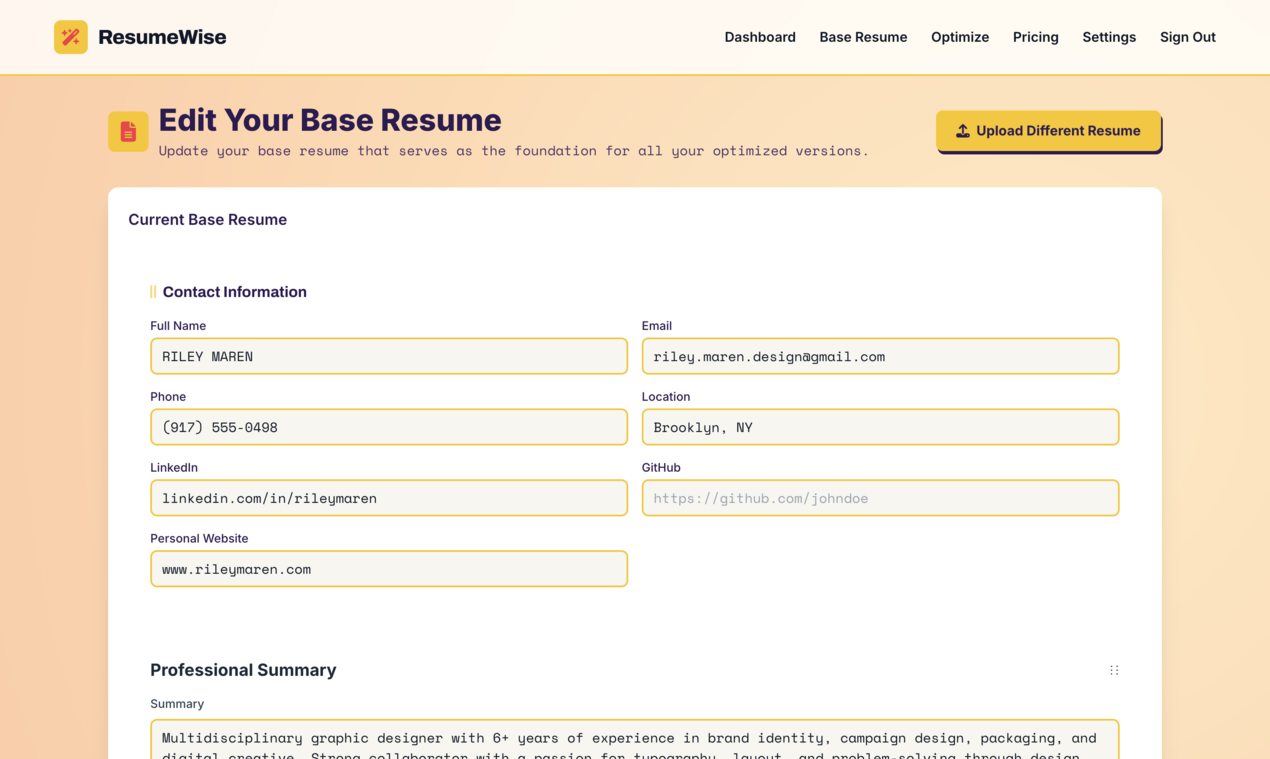
Task: Click the red document icon beside the page title
Action: click(128, 131)
